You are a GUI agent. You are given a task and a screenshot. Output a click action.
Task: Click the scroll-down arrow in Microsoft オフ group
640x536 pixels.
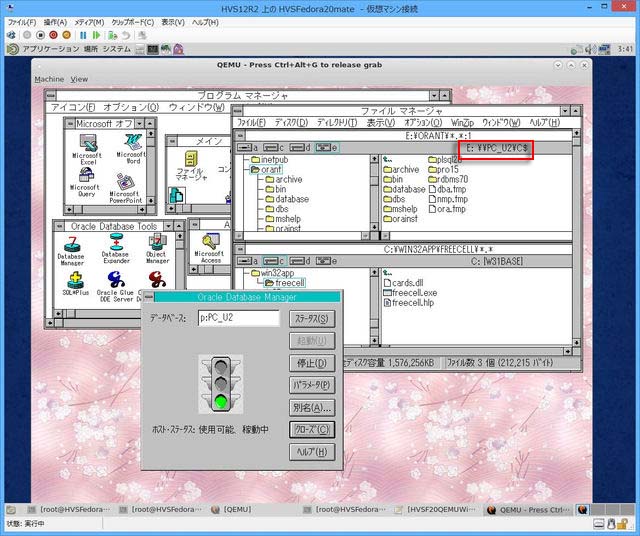click(151, 200)
